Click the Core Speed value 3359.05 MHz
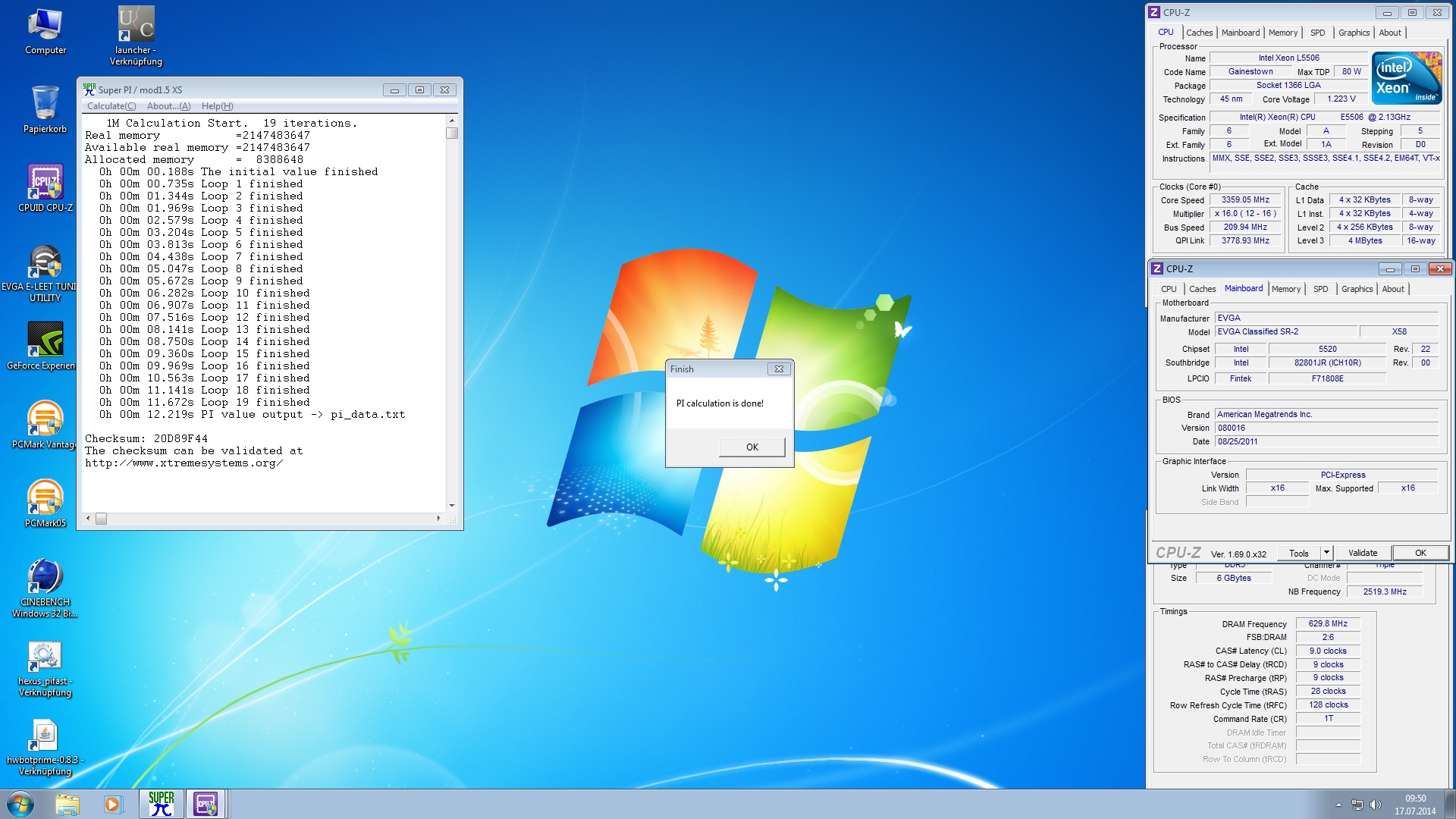 (1245, 200)
